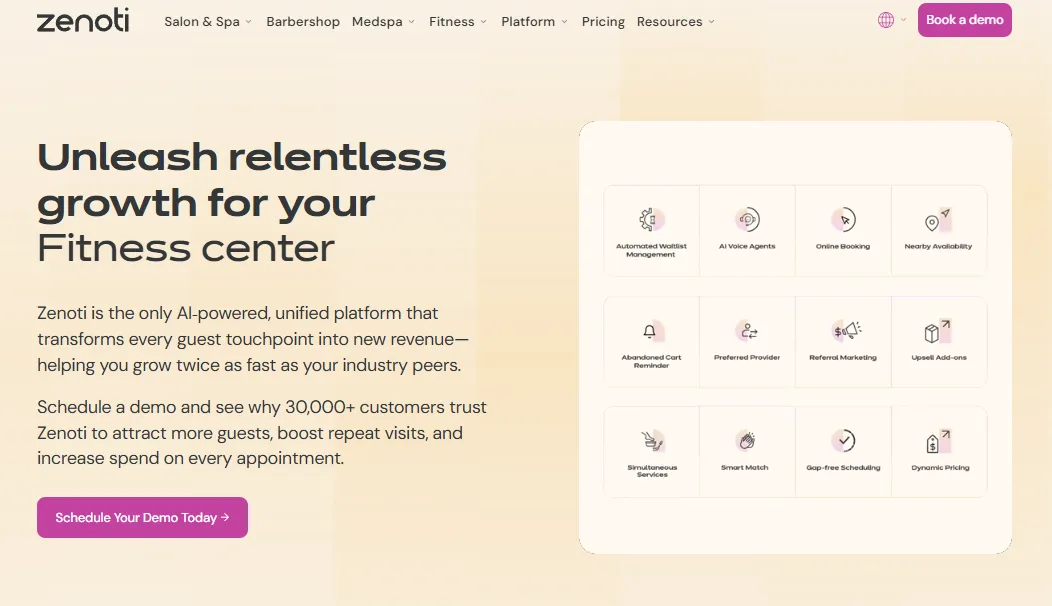This screenshot has width=1052, height=606.
Task: Click the Gap-free Scheduling checkmark icon
Action: 843,442
